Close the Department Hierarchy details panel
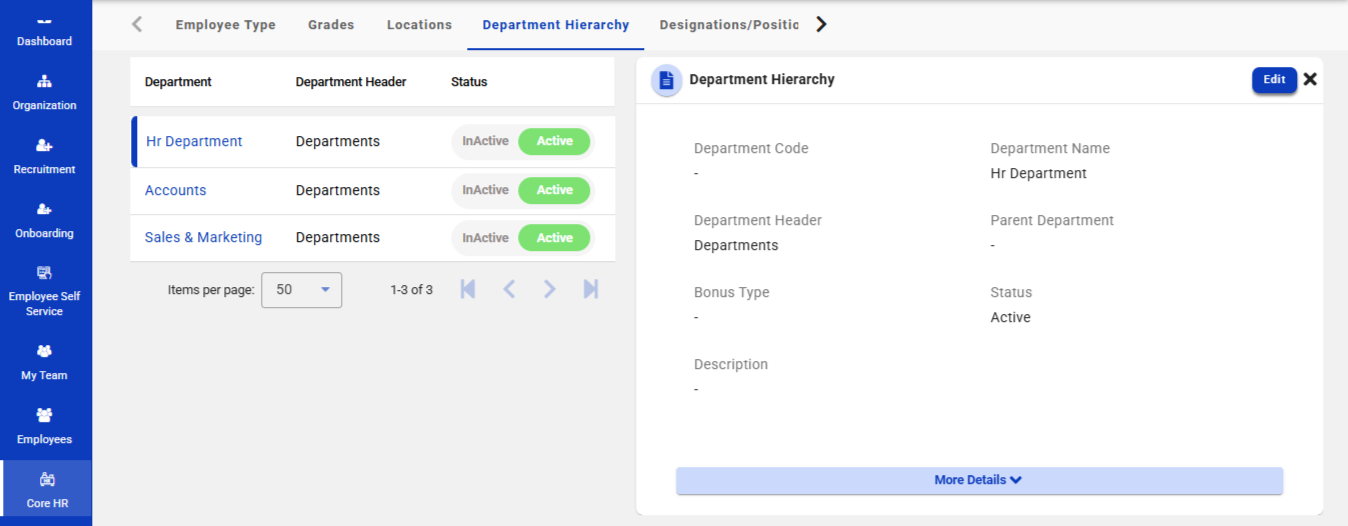 1310,79
